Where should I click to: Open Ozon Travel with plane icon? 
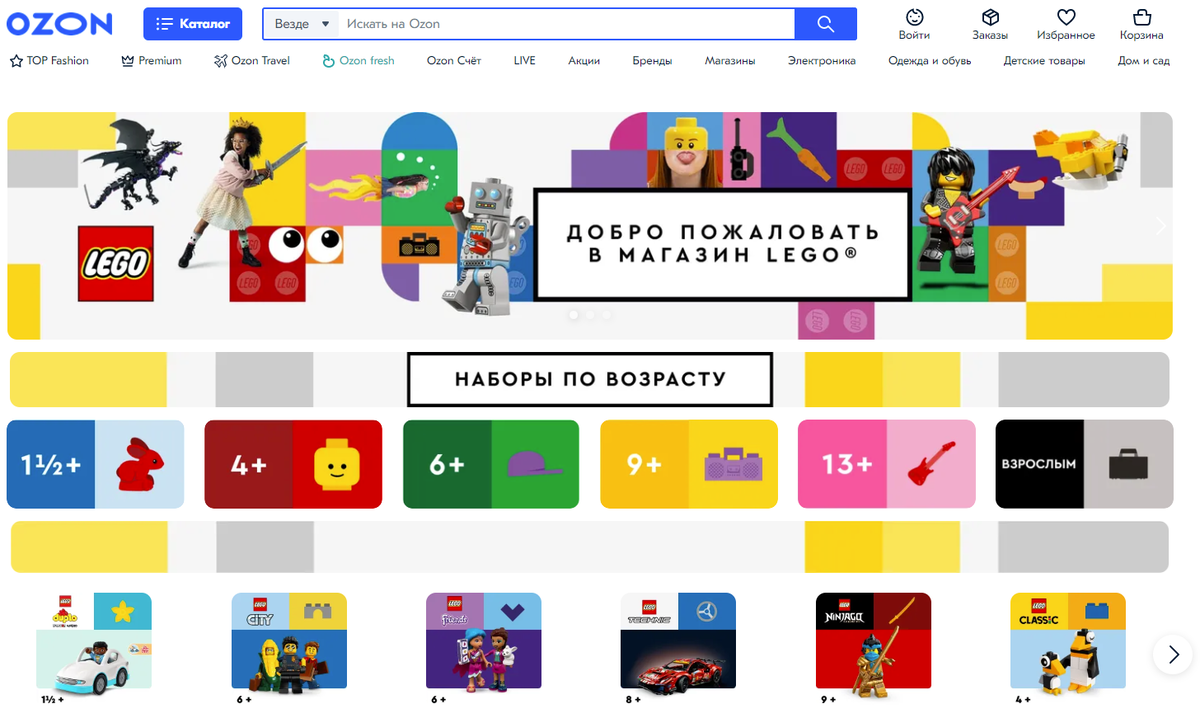pos(252,61)
